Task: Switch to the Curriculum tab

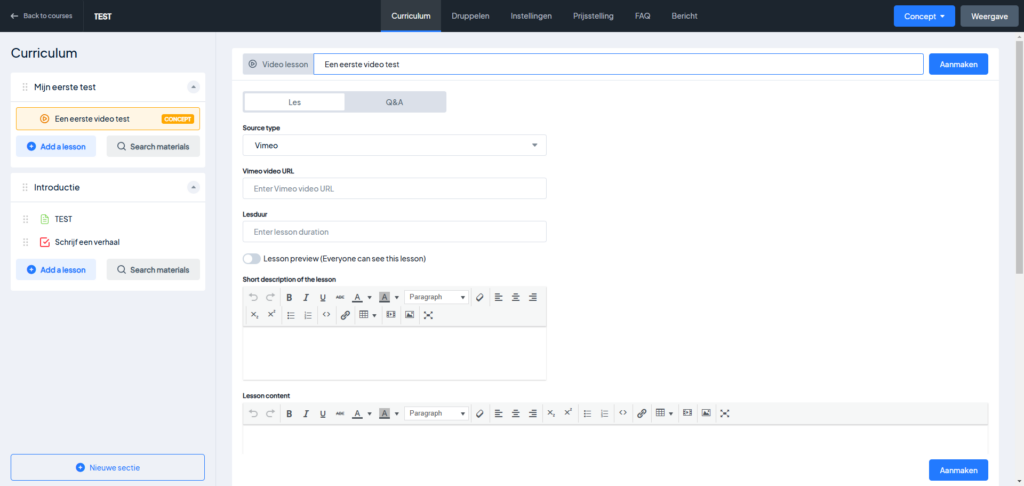Action: 411,16
